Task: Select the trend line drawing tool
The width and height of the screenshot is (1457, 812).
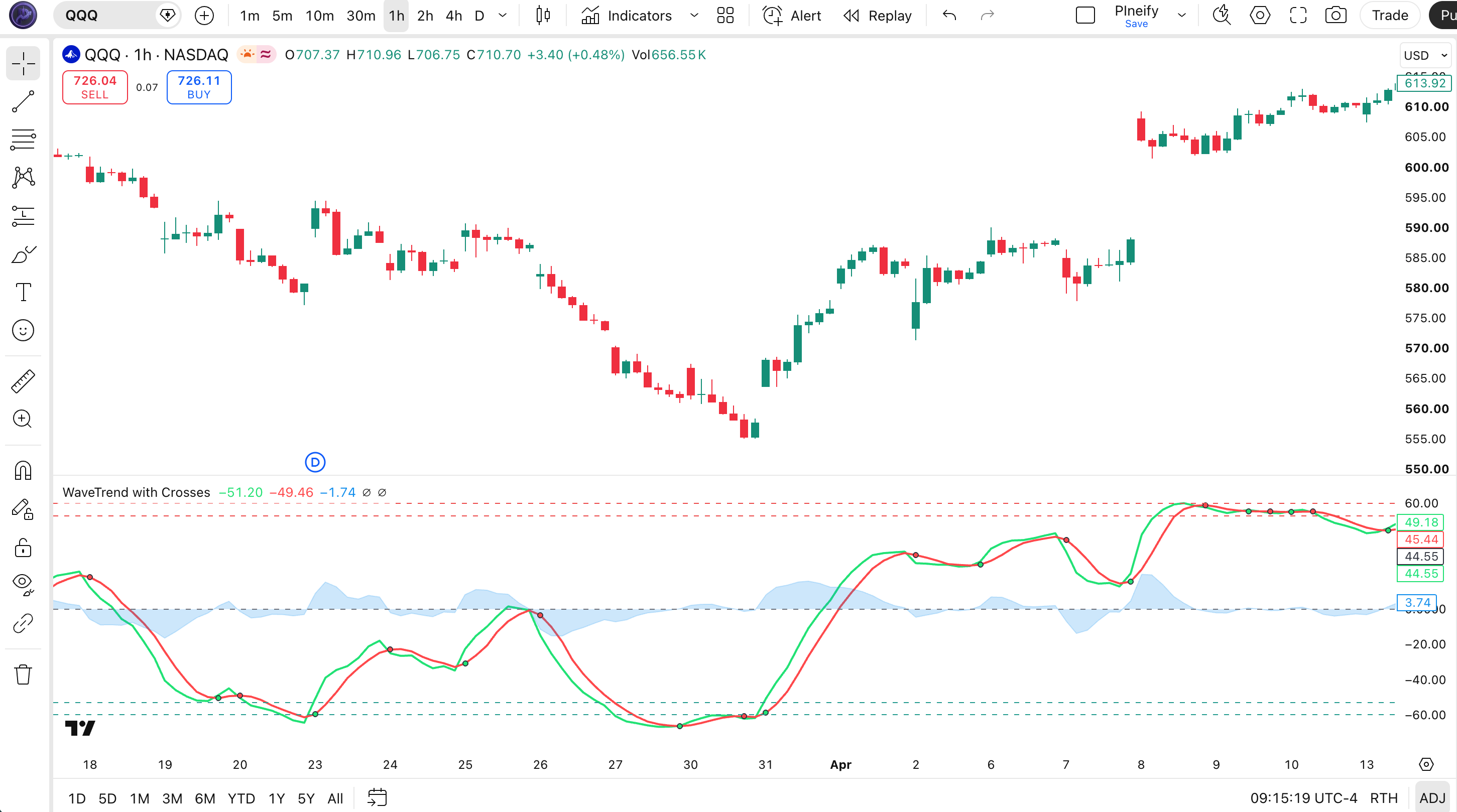Action: (x=23, y=101)
